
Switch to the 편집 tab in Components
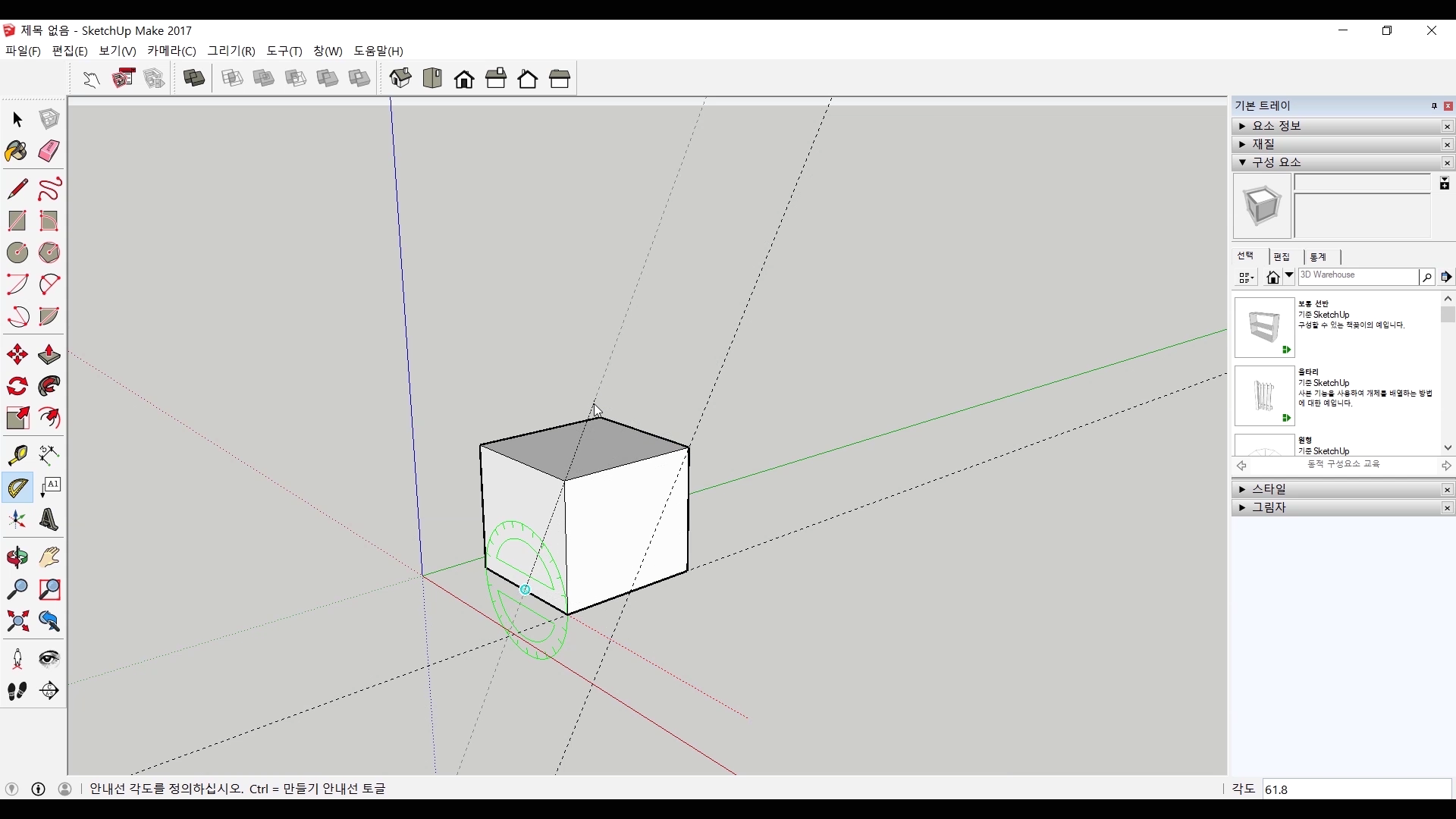pyautogui.click(x=1282, y=257)
